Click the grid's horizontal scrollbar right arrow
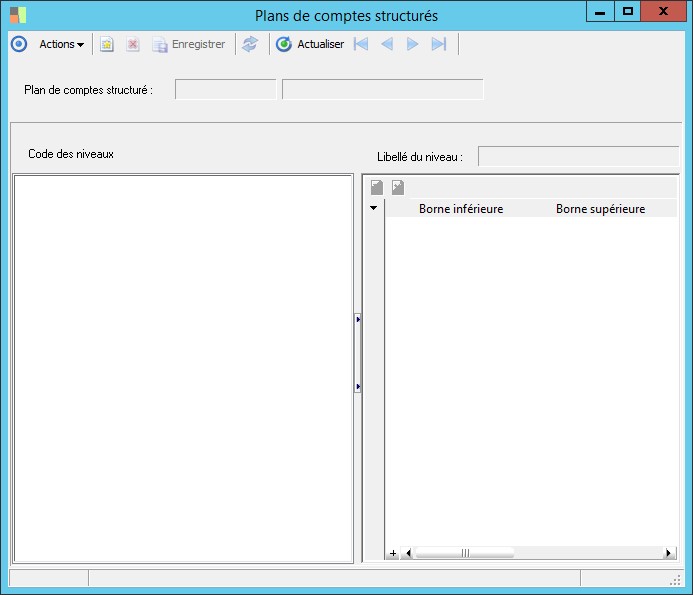 click(669, 553)
